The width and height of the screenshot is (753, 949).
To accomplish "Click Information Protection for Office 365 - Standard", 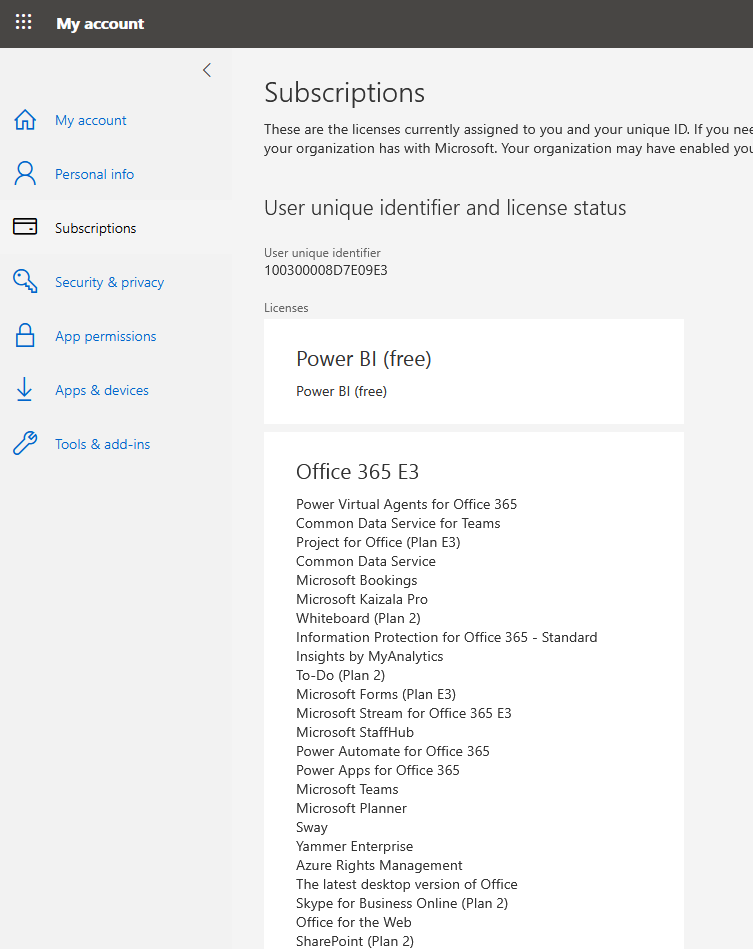I will click(447, 637).
